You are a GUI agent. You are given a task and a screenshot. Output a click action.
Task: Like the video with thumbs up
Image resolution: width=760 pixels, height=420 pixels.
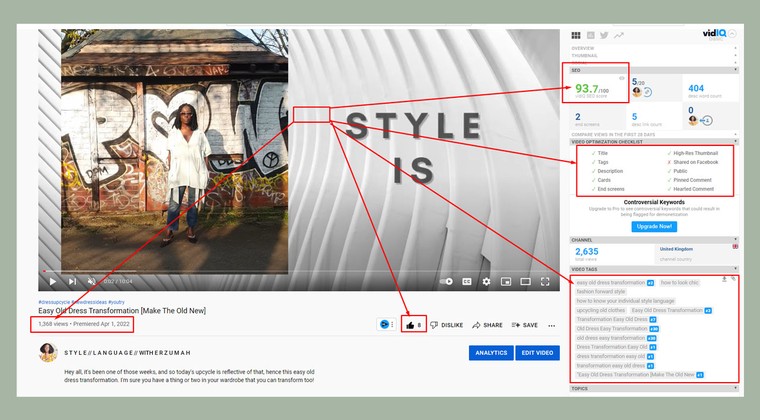pos(411,325)
